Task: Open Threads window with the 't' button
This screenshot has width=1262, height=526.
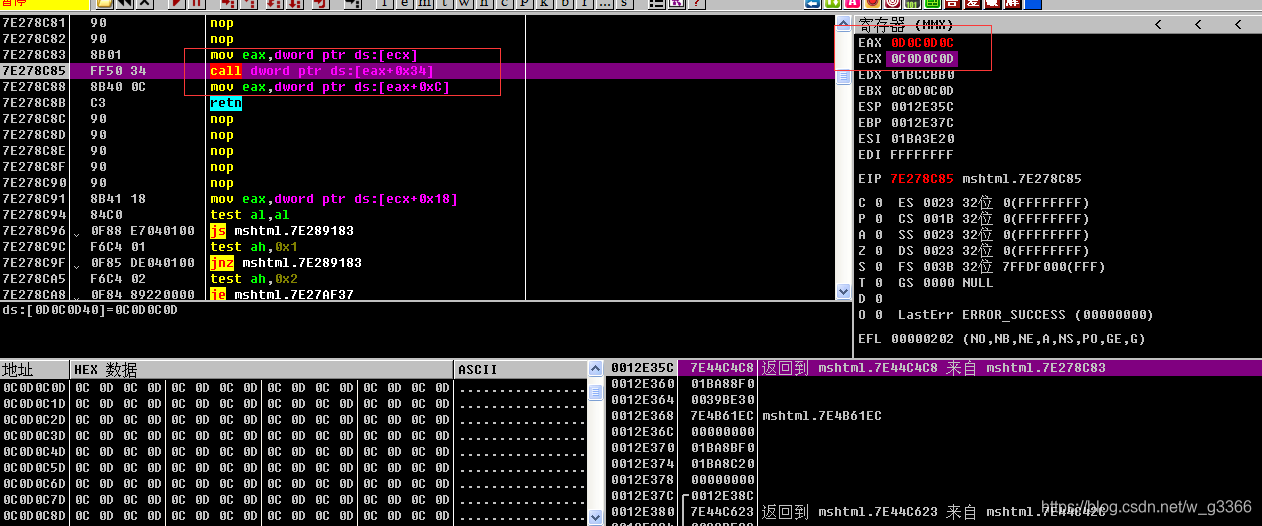Action: (x=445, y=4)
